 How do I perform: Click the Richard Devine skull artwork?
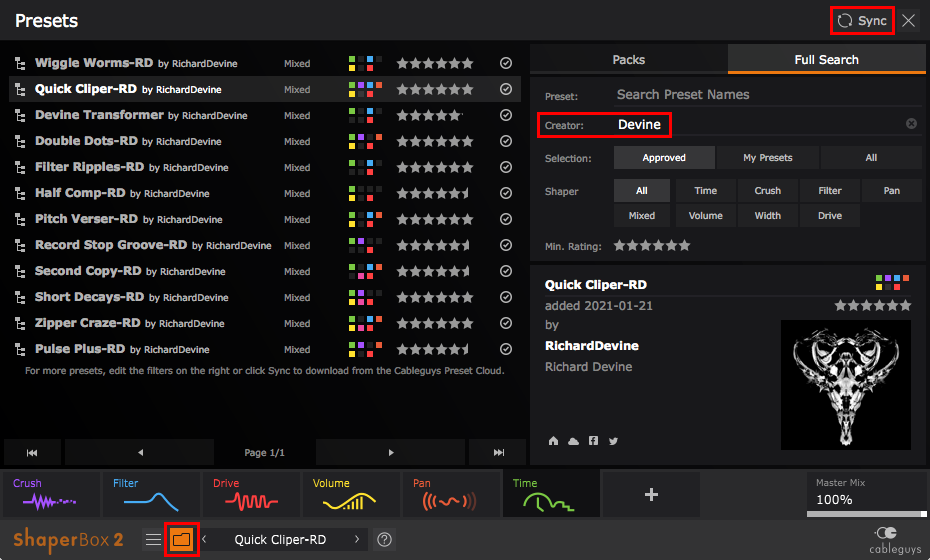pos(846,385)
